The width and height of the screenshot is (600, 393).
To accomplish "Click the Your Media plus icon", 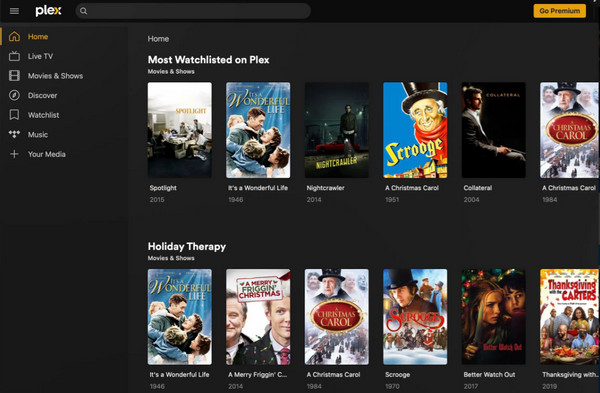I will [x=14, y=154].
